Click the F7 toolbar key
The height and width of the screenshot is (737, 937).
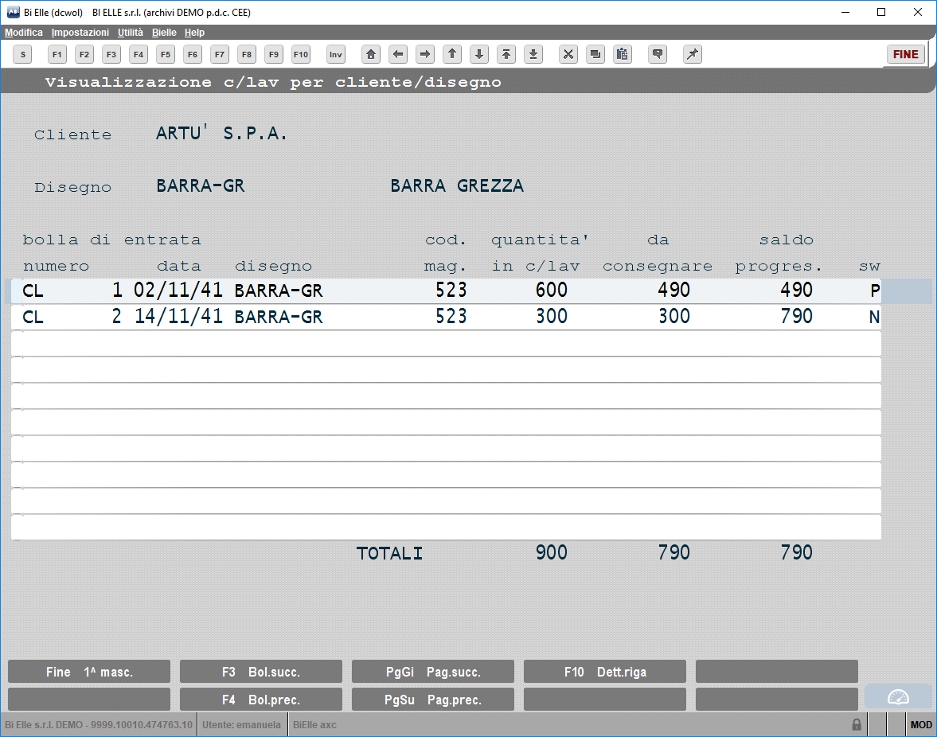(220, 54)
